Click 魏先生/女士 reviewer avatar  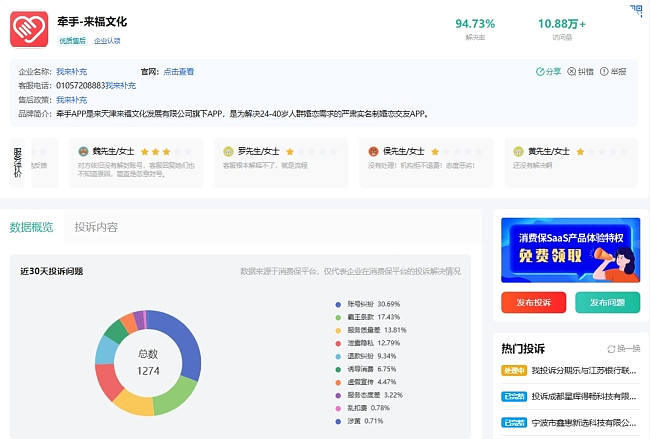click(x=84, y=151)
